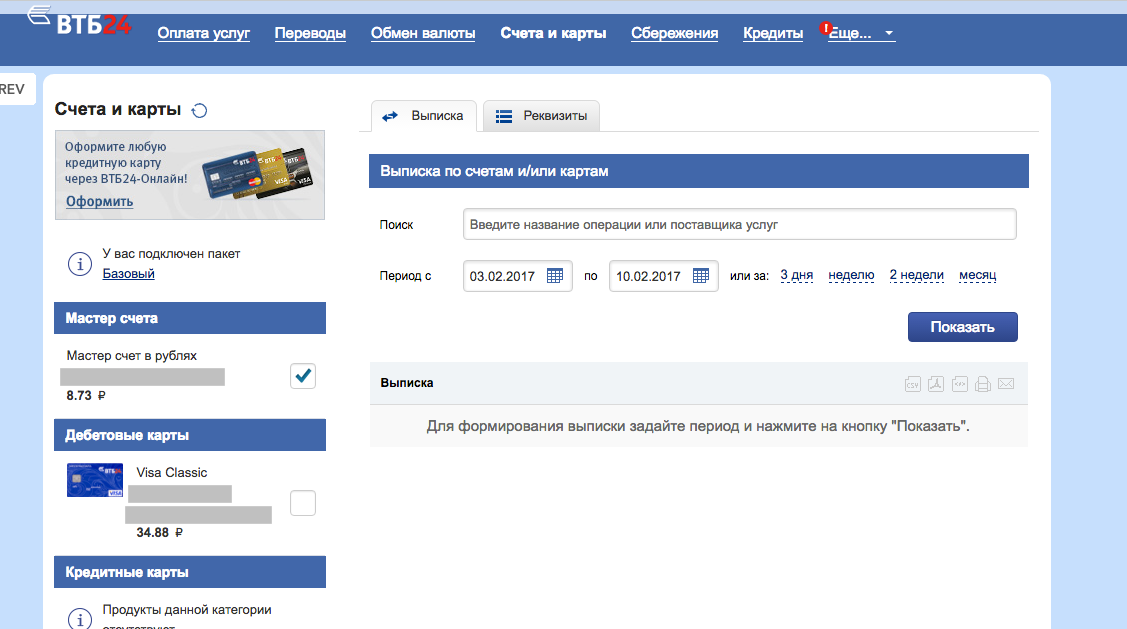Expand the Еще... dropdown menu

coord(861,33)
